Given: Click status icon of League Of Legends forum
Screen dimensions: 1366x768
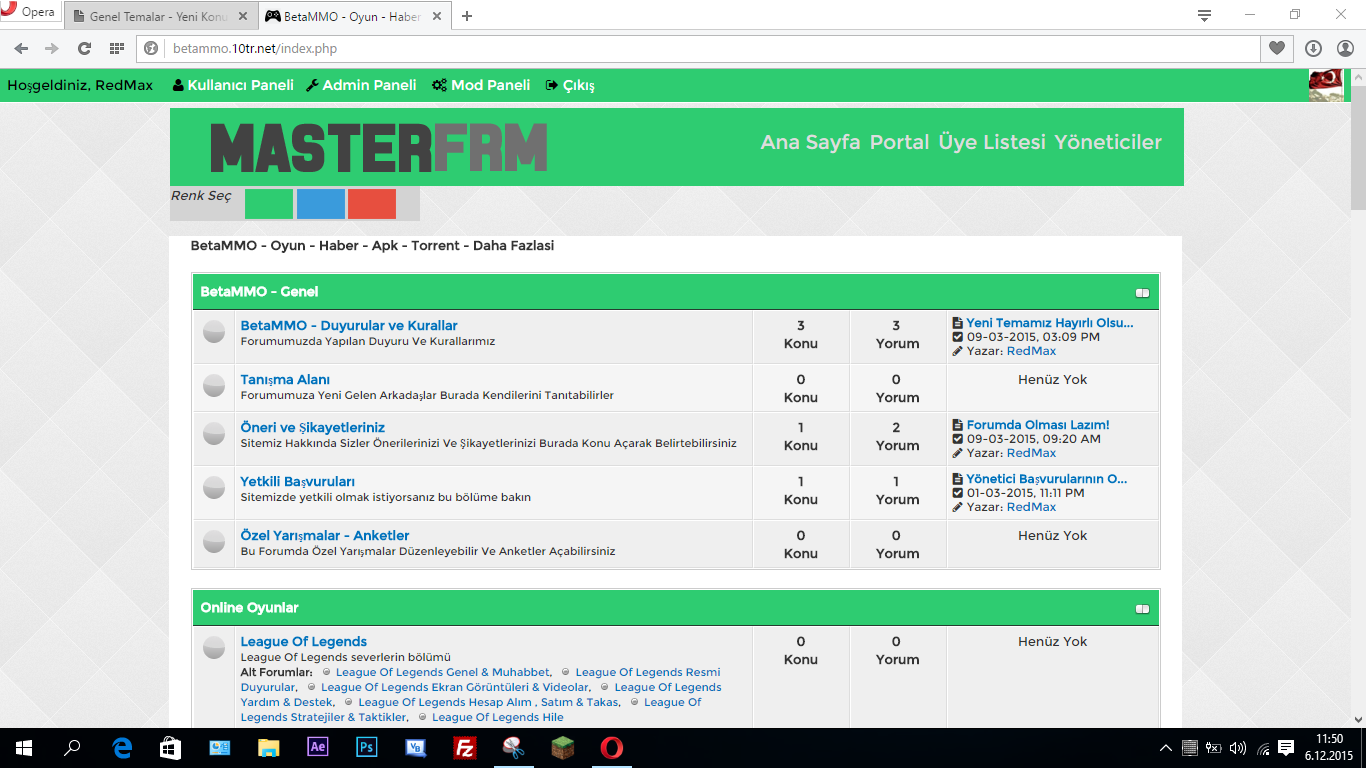Looking at the screenshot, I should (x=214, y=648).
